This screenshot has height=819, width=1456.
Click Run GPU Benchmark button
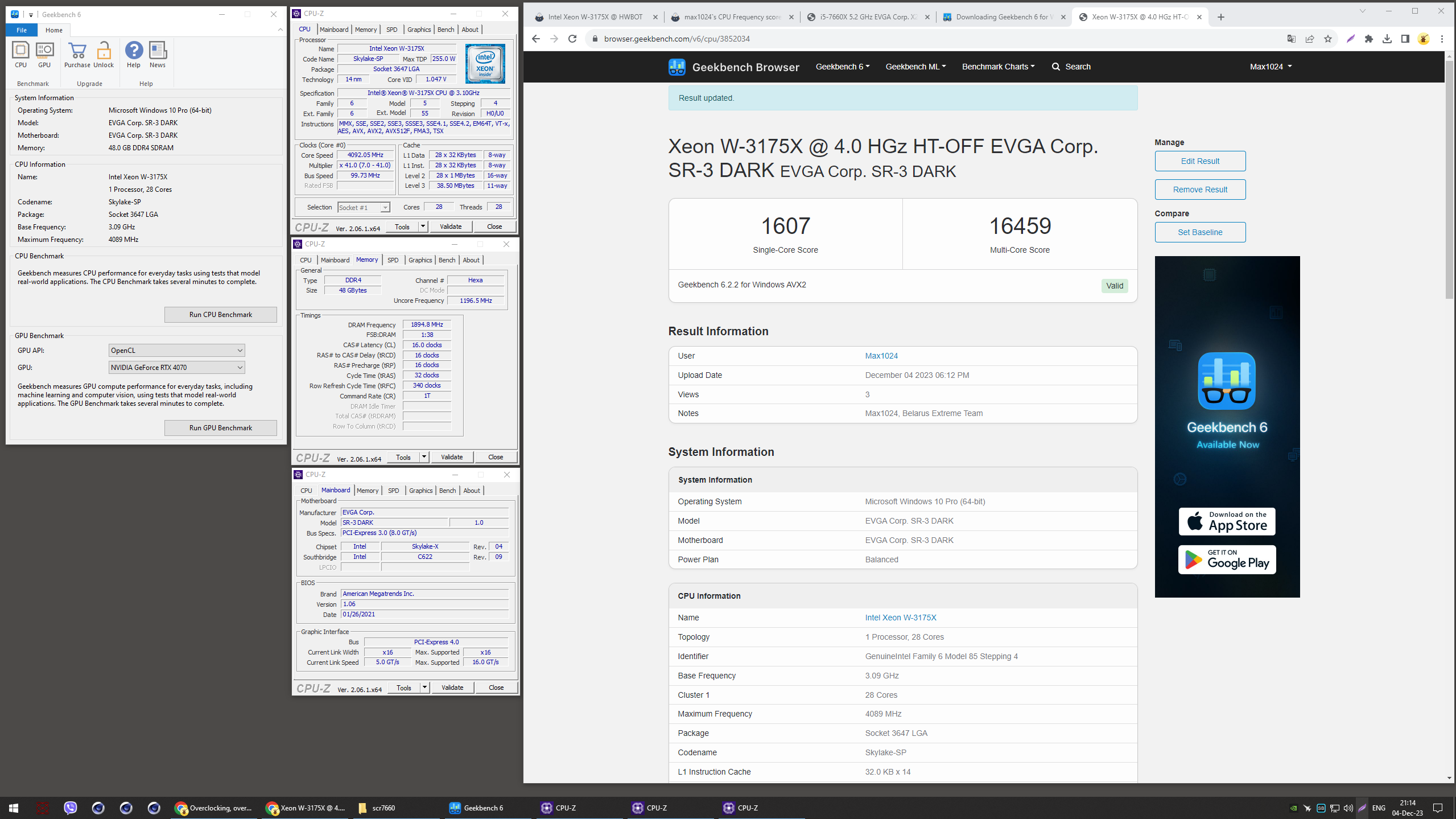tap(221, 428)
